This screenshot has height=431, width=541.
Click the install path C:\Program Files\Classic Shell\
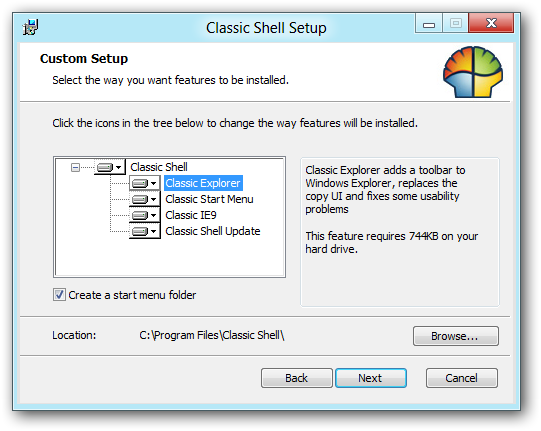point(212,335)
